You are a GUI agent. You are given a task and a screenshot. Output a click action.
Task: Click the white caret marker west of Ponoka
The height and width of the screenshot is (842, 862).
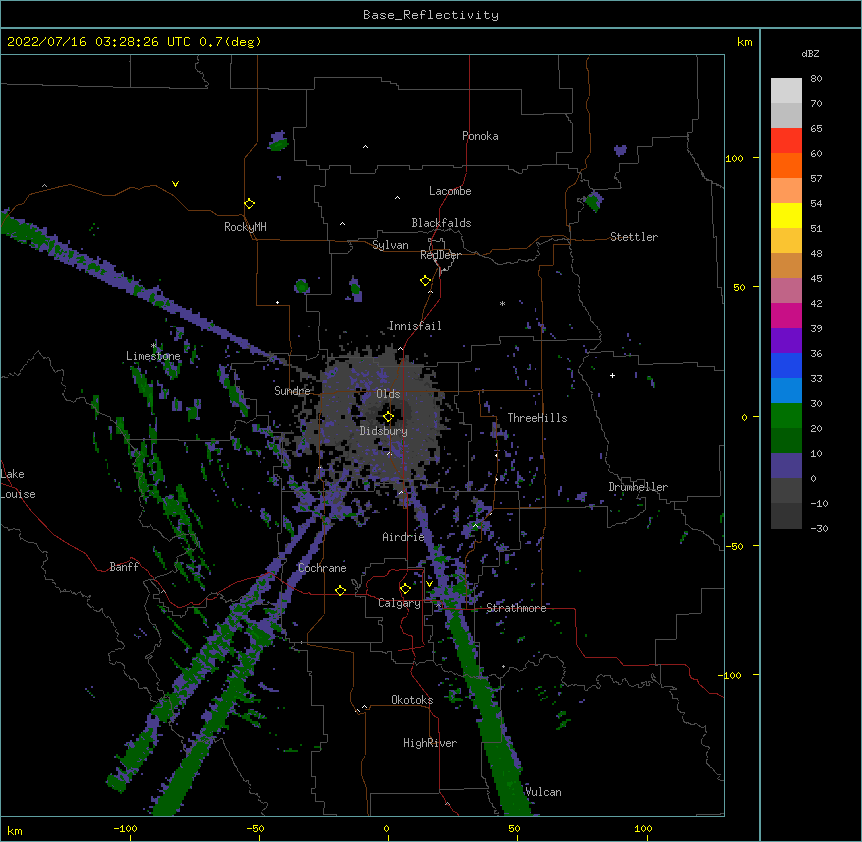coord(365,147)
